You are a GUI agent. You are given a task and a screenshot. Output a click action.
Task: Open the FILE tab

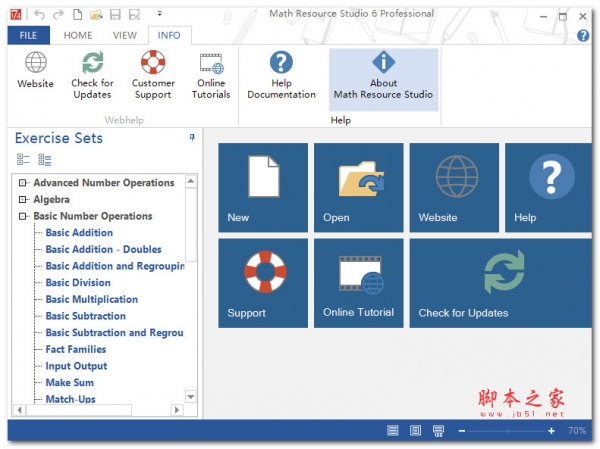coord(28,36)
